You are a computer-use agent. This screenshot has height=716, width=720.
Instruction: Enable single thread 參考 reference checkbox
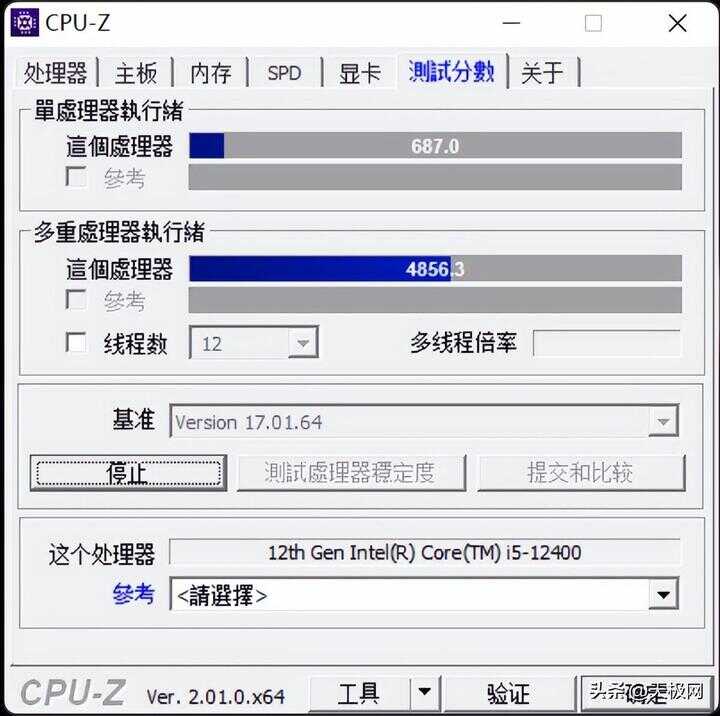pos(76,177)
